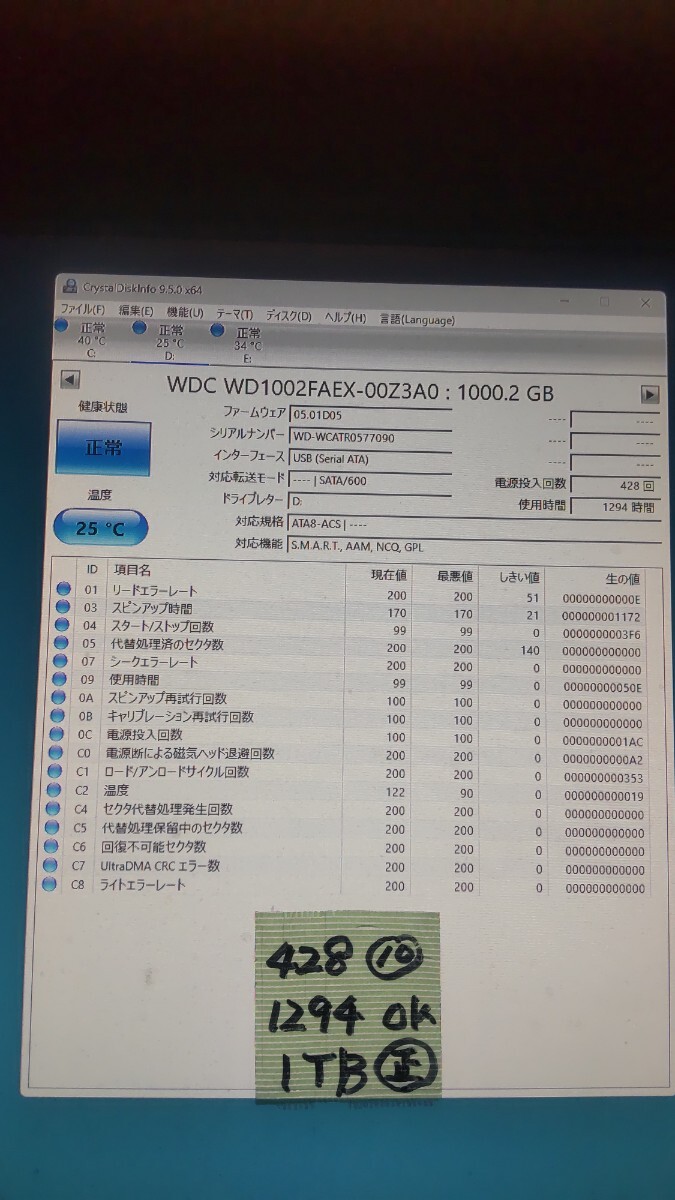675x1200 pixels.
Task: Click the 現在値 column header
Action: 388,574
